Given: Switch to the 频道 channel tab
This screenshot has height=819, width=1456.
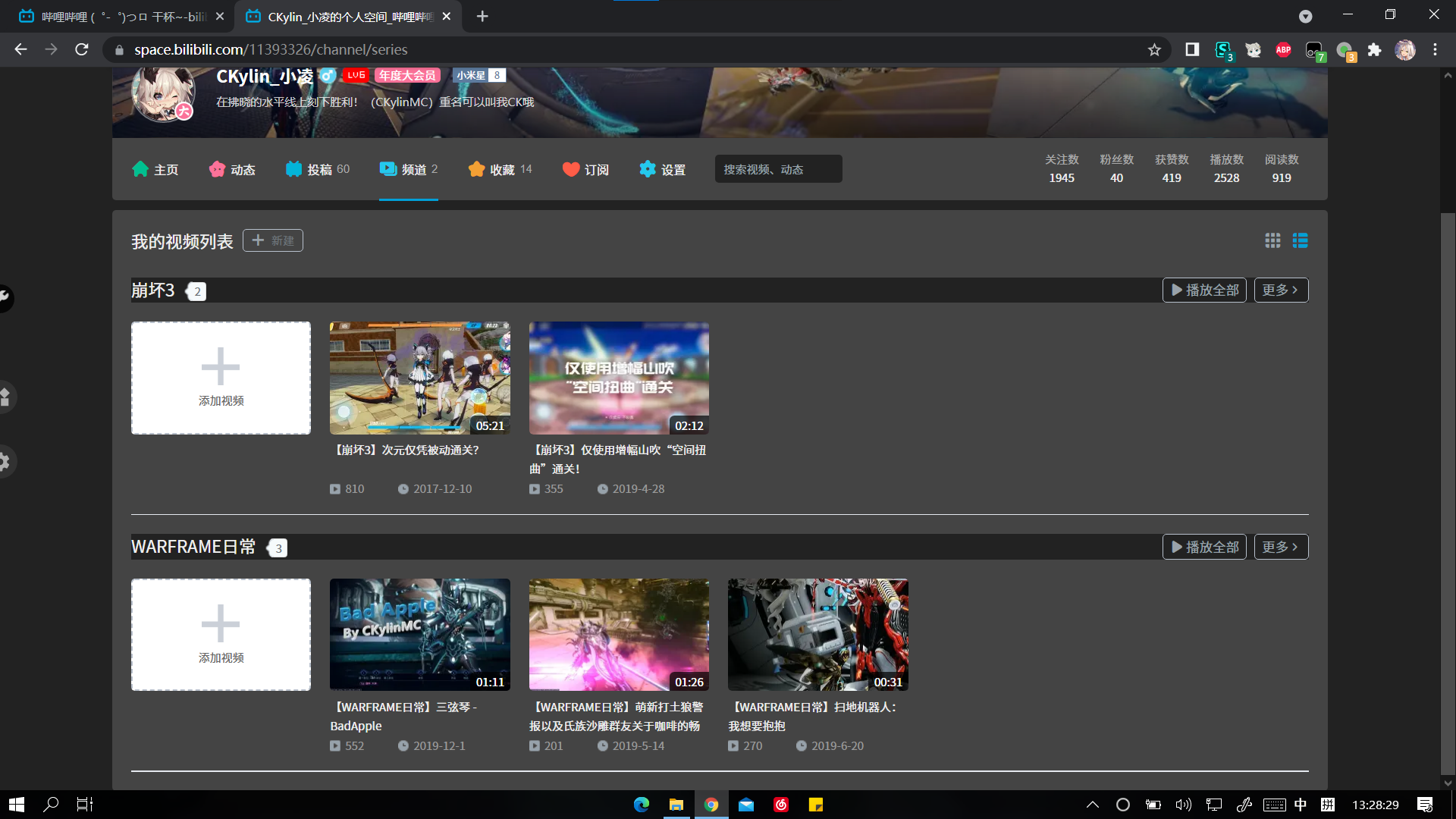Looking at the screenshot, I should (x=409, y=169).
